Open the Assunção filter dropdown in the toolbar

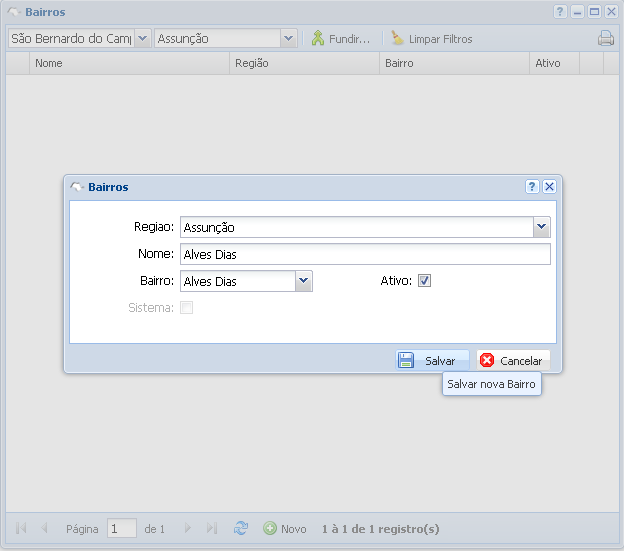pyautogui.click(x=289, y=38)
